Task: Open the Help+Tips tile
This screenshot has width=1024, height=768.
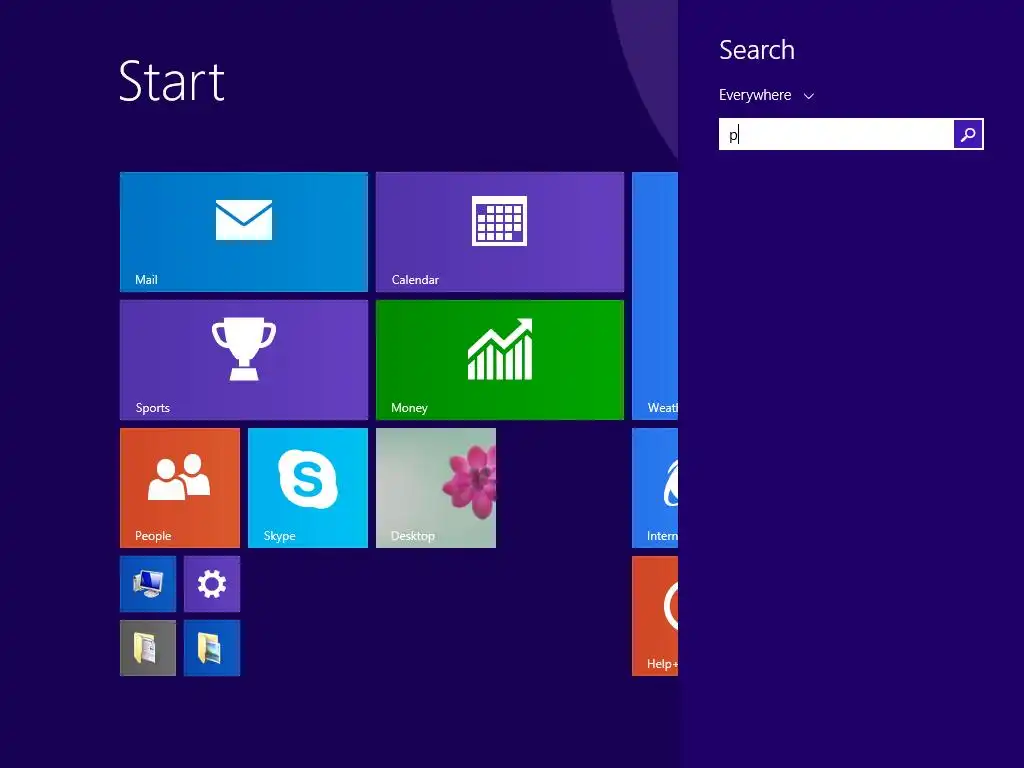Action: [655, 616]
